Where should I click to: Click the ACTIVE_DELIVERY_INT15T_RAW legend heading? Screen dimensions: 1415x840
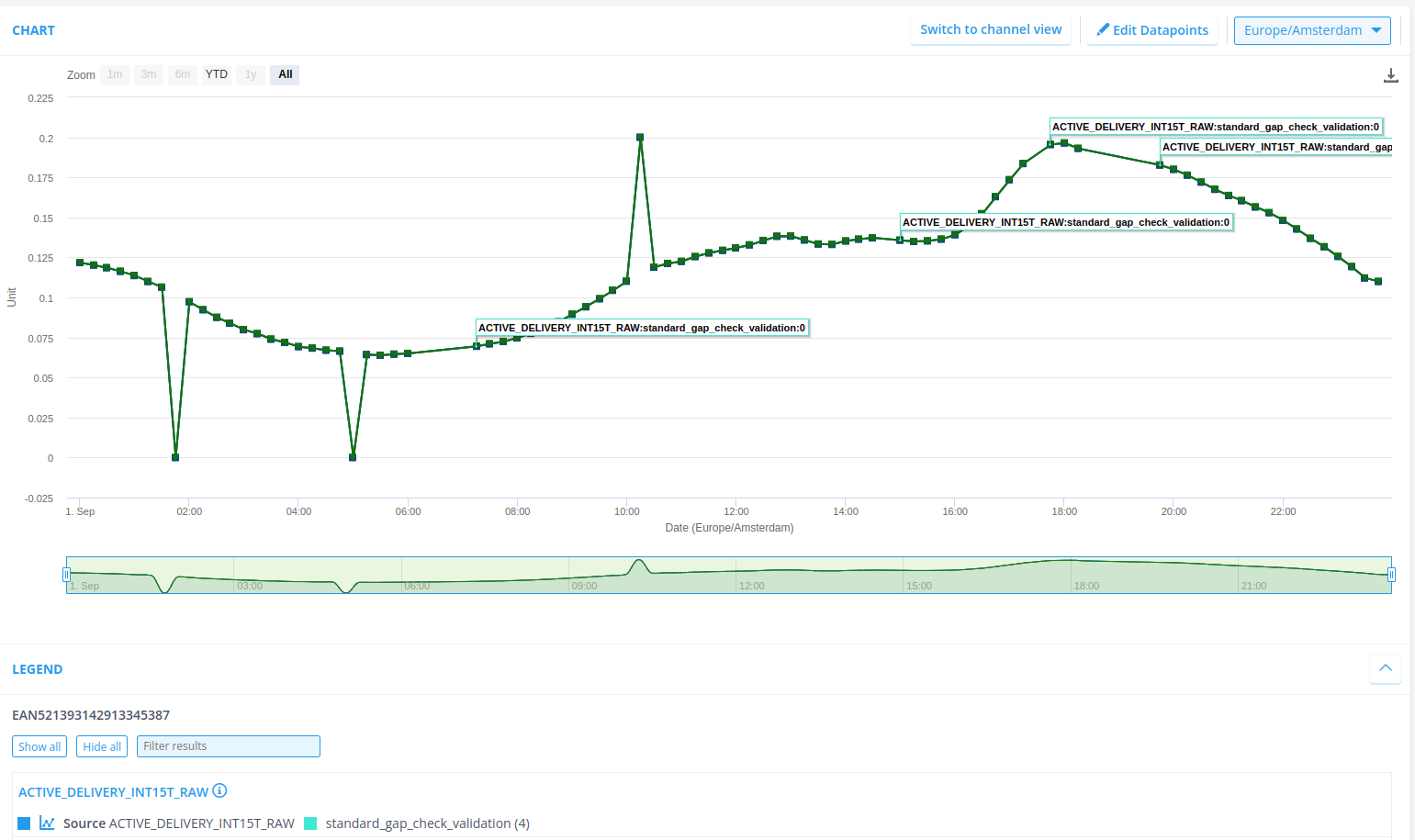pyautogui.click(x=113, y=792)
